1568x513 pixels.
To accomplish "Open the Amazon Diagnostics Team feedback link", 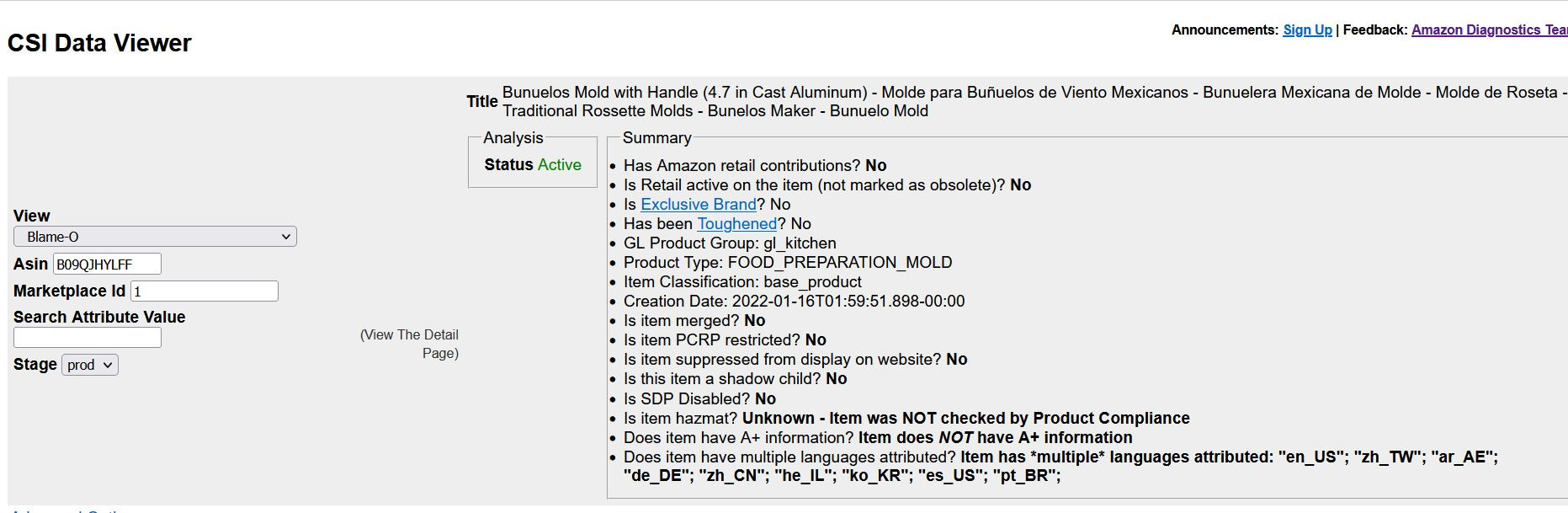I will pos(1489,29).
